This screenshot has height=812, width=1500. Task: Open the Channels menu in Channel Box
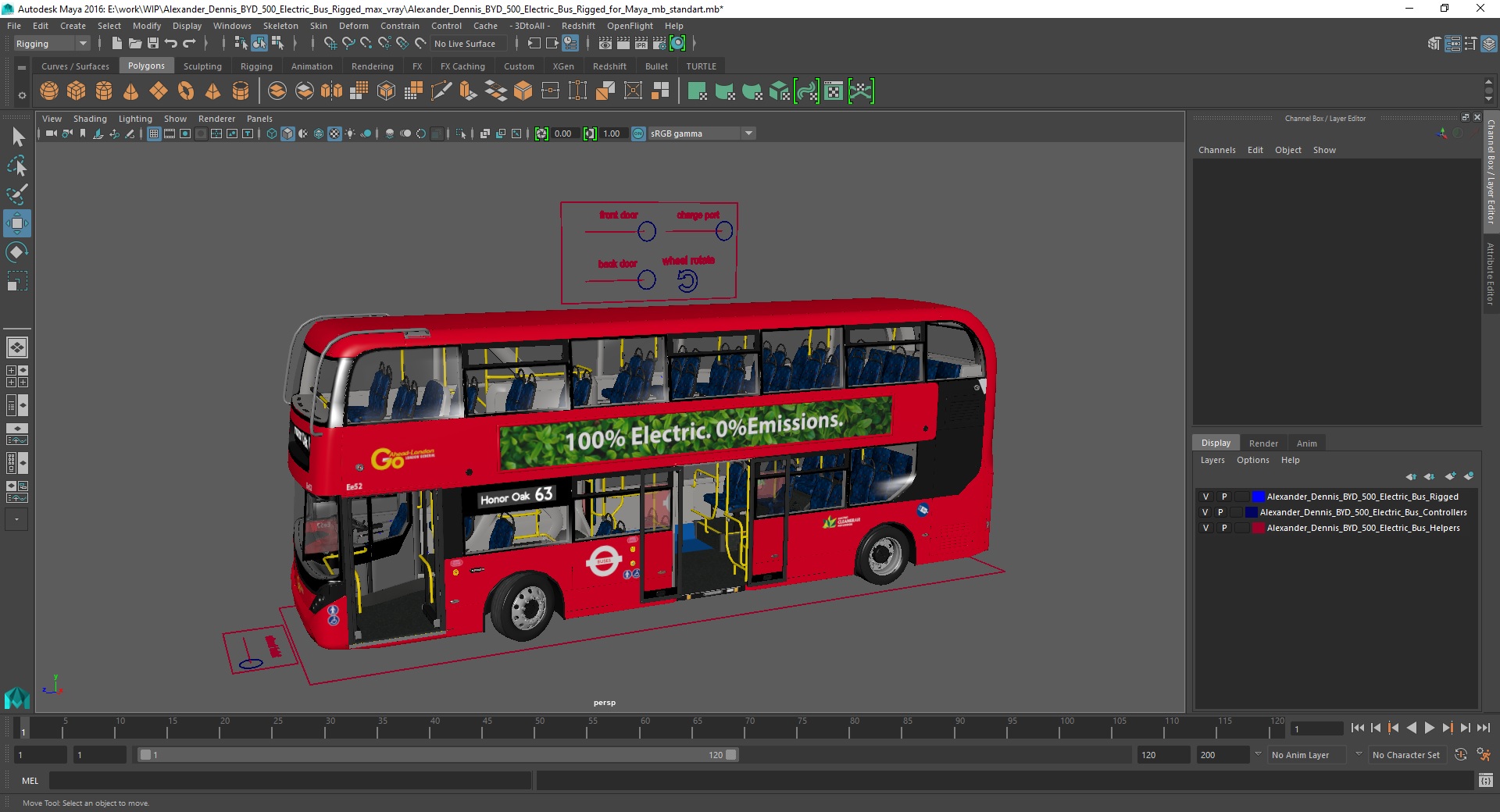(x=1217, y=150)
